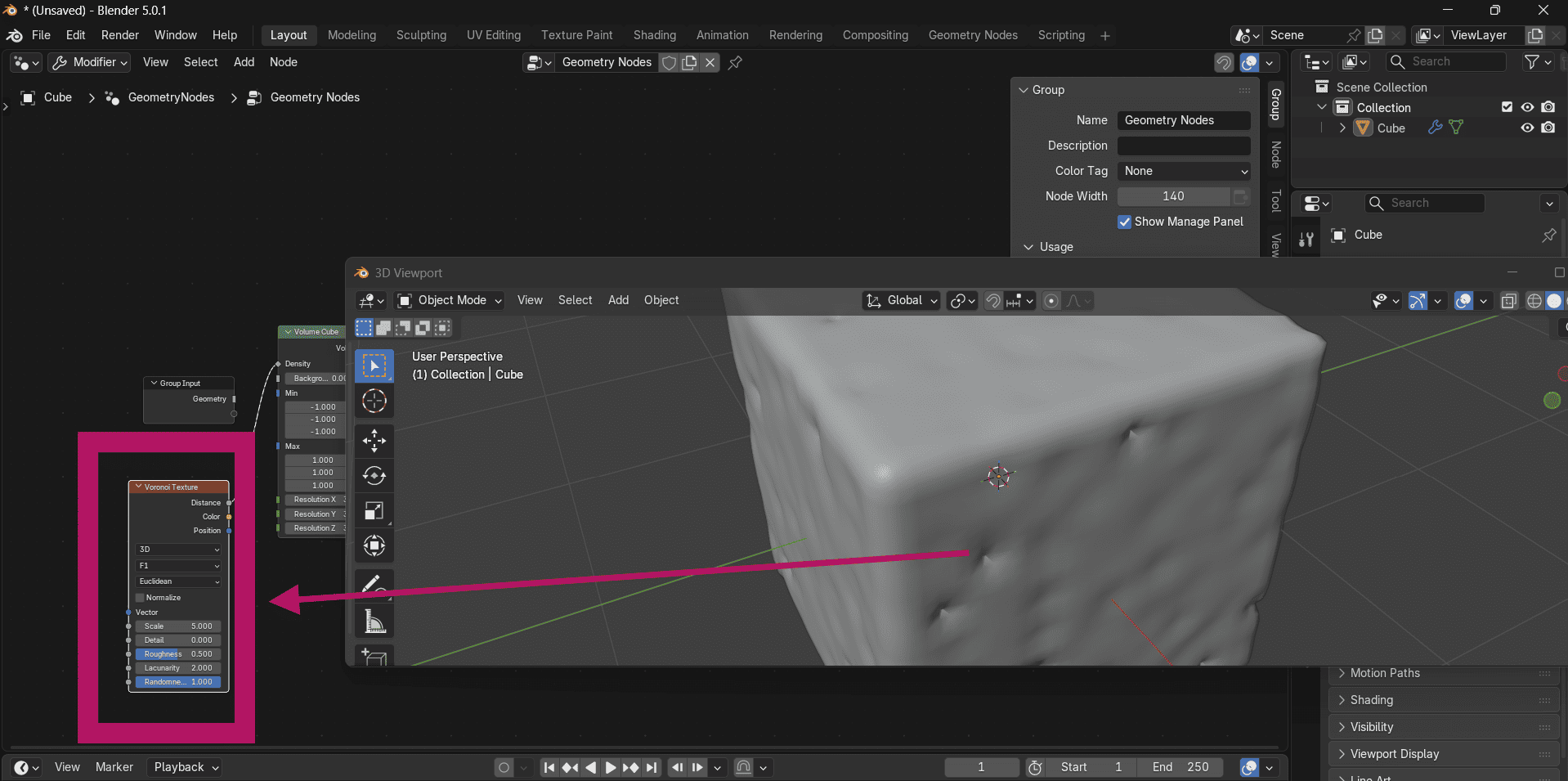Open the Color Tag dropdown
1568x781 pixels.
point(1184,171)
